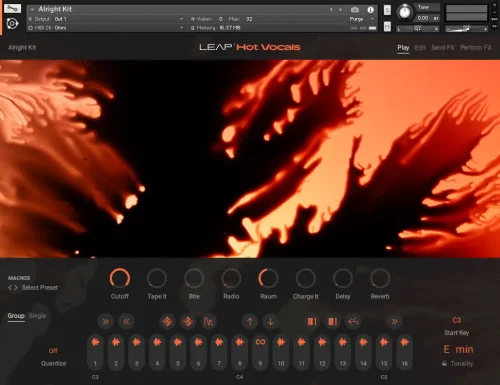Click the double-chevron icon above pad 15

[394, 321]
